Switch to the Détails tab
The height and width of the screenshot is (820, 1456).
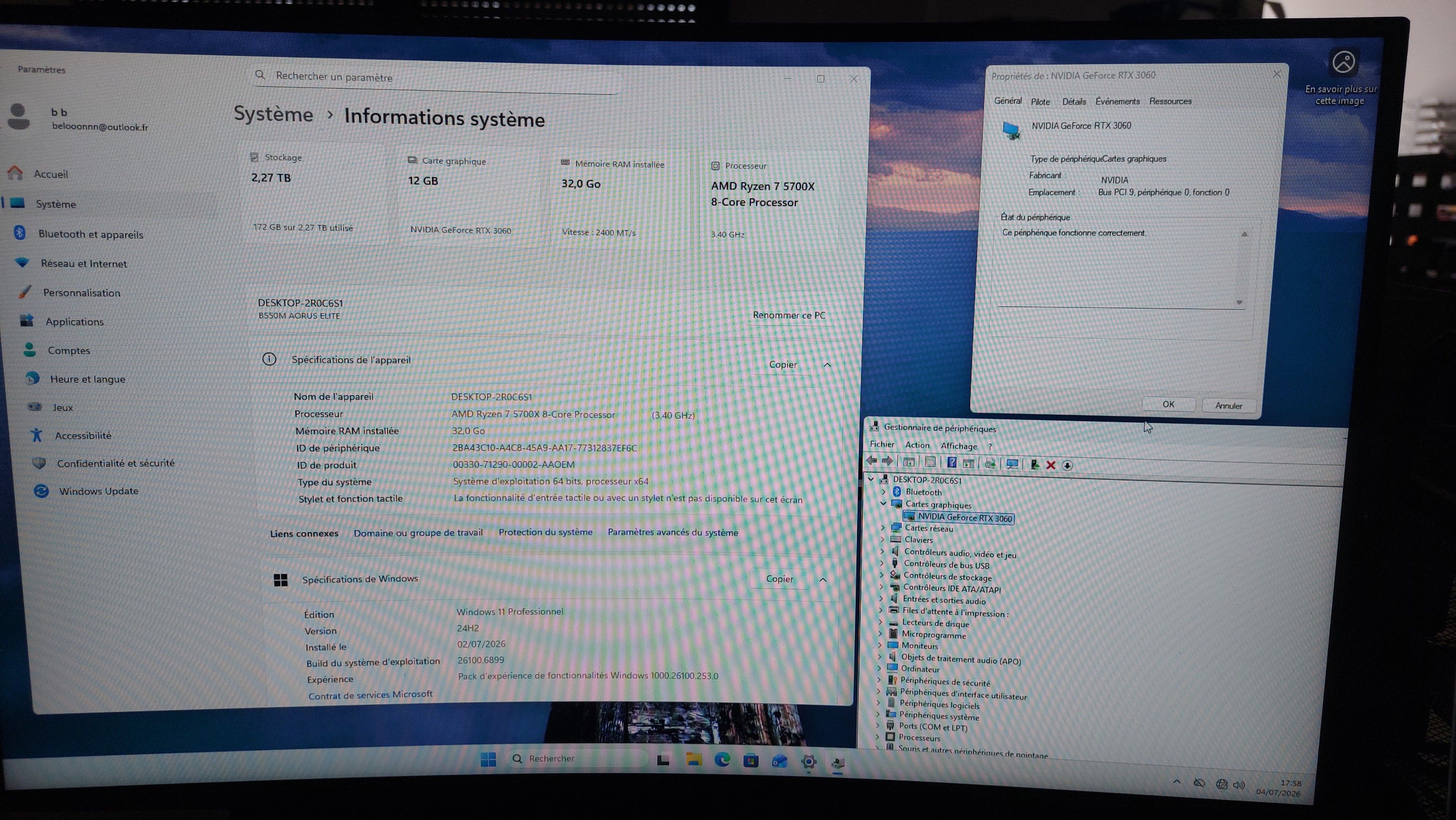[x=1074, y=102]
